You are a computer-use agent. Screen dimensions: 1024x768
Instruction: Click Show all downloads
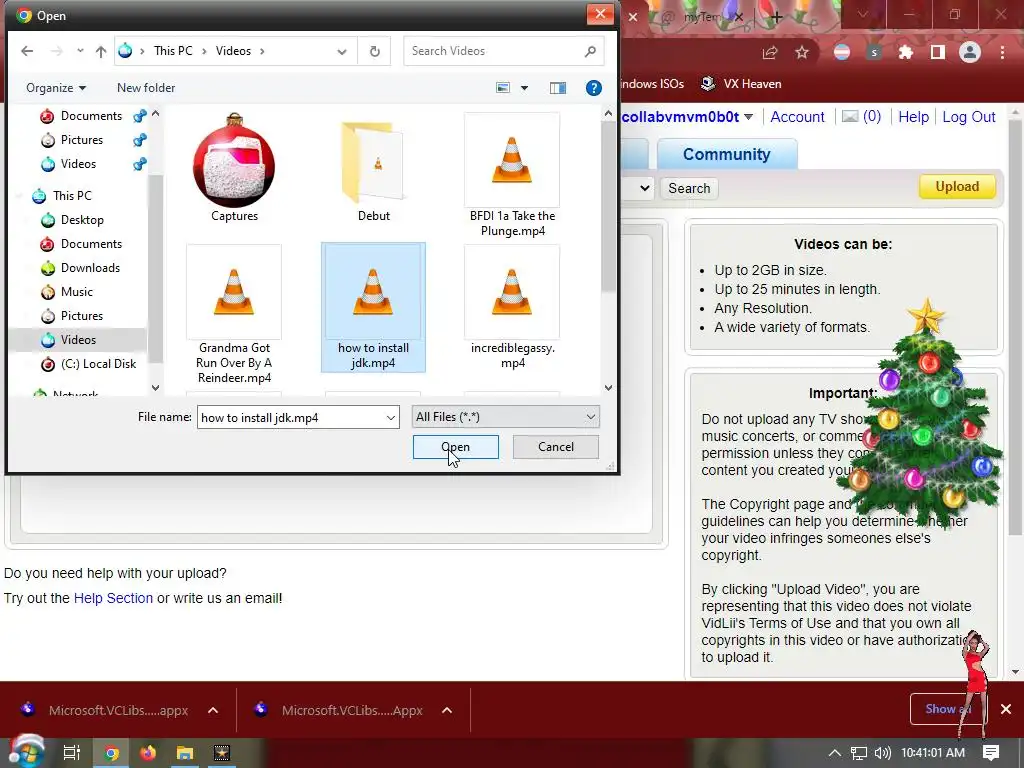[948, 709]
